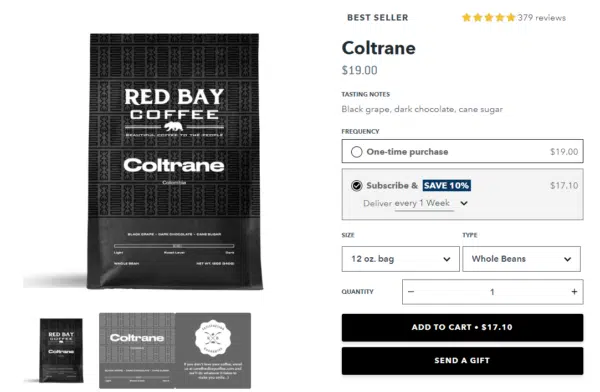
Task: Click the Whole Beans chevron arrow
Action: click(x=567, y=259)
